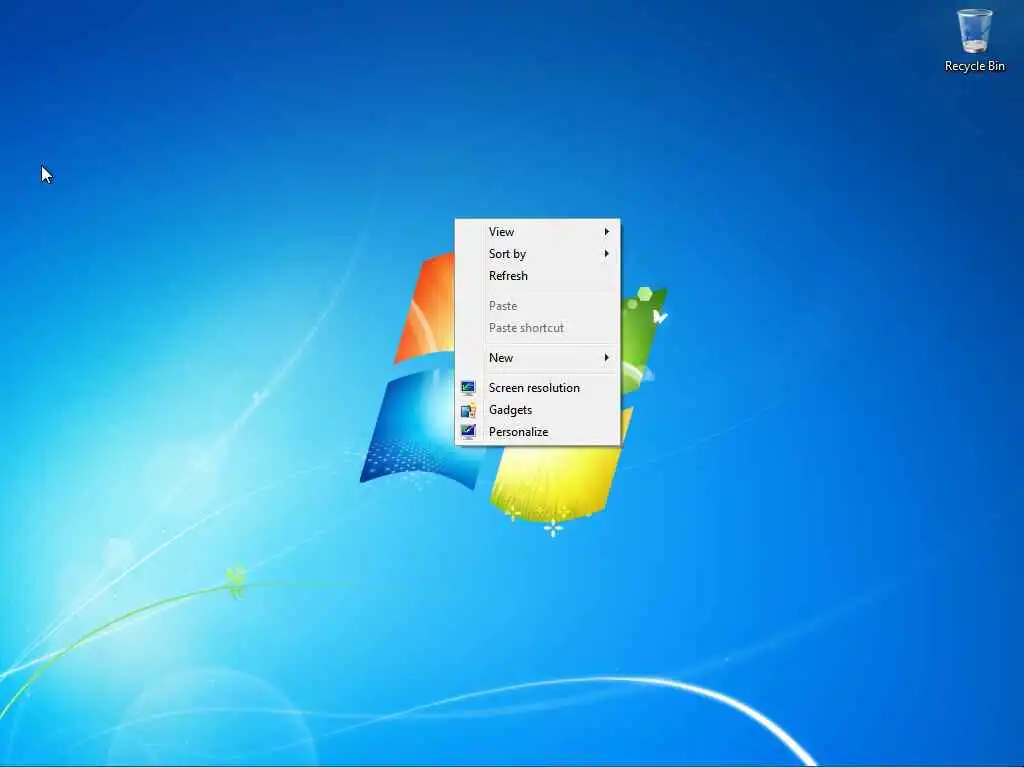
Task: Expand the arrow next to Sort by
Action: 607,254
